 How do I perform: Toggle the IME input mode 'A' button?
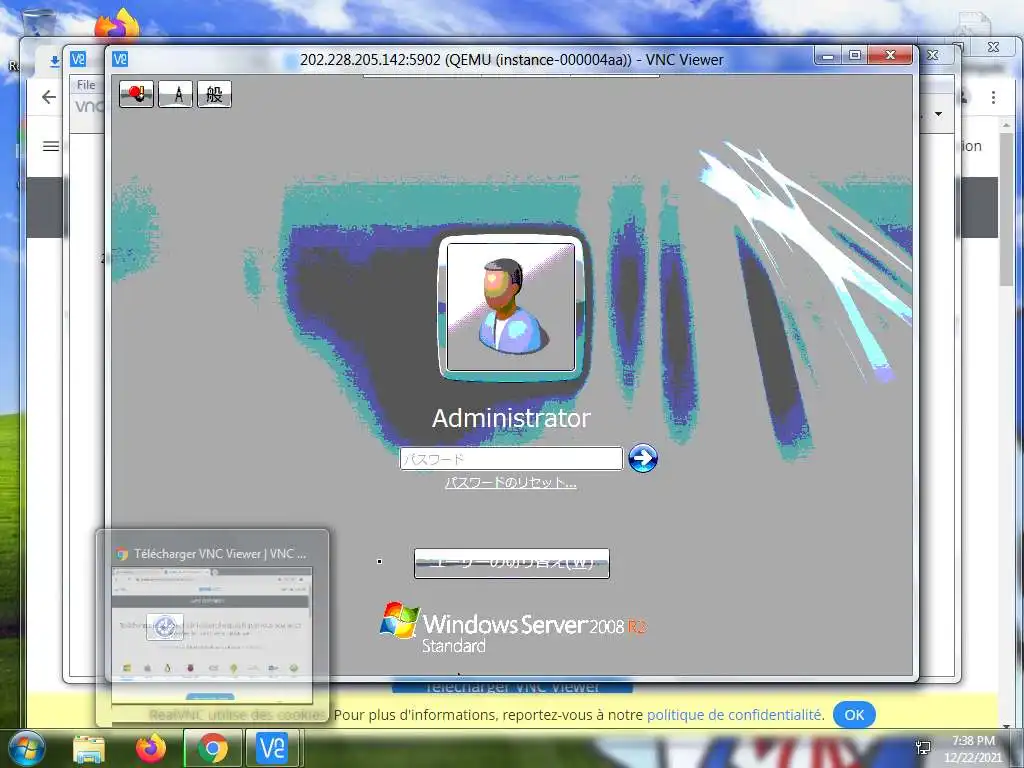pos(176,95)
